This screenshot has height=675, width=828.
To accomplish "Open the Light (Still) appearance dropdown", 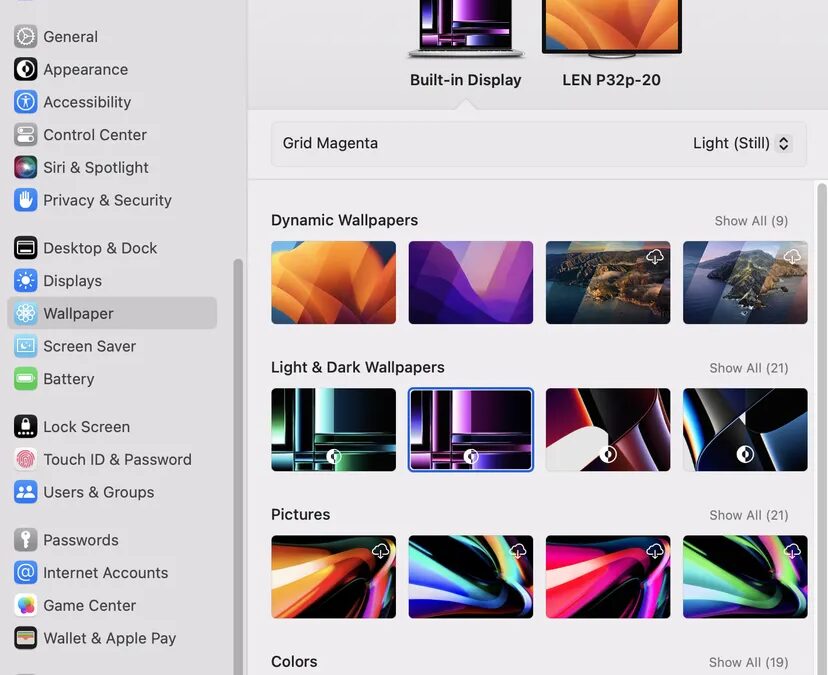I will pyautogui.click(x=741, y=143).
